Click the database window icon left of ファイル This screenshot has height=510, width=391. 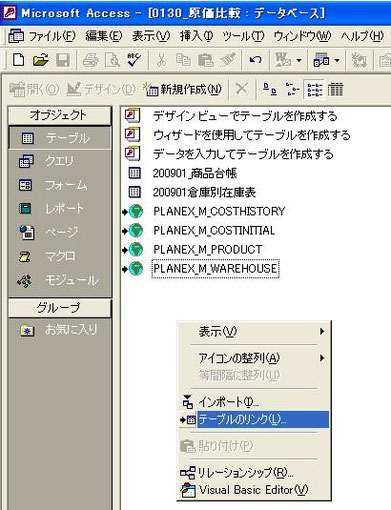[x=16, y=36]
